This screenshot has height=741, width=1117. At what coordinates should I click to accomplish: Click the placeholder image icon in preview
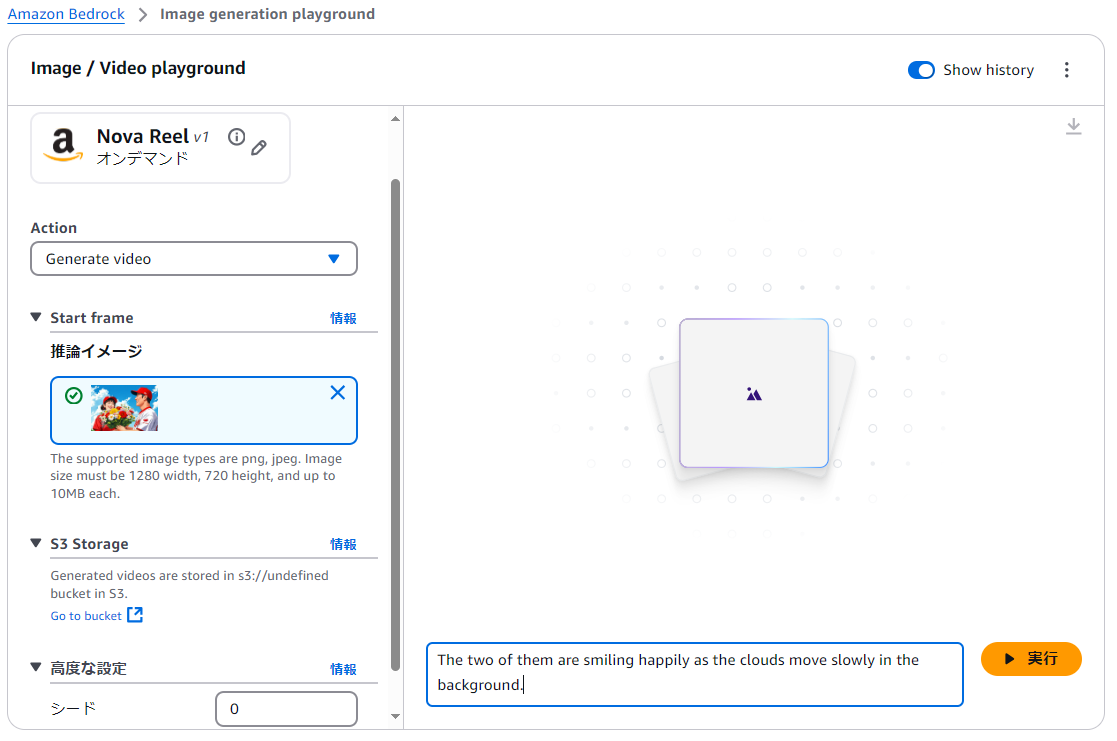(754, 394)
